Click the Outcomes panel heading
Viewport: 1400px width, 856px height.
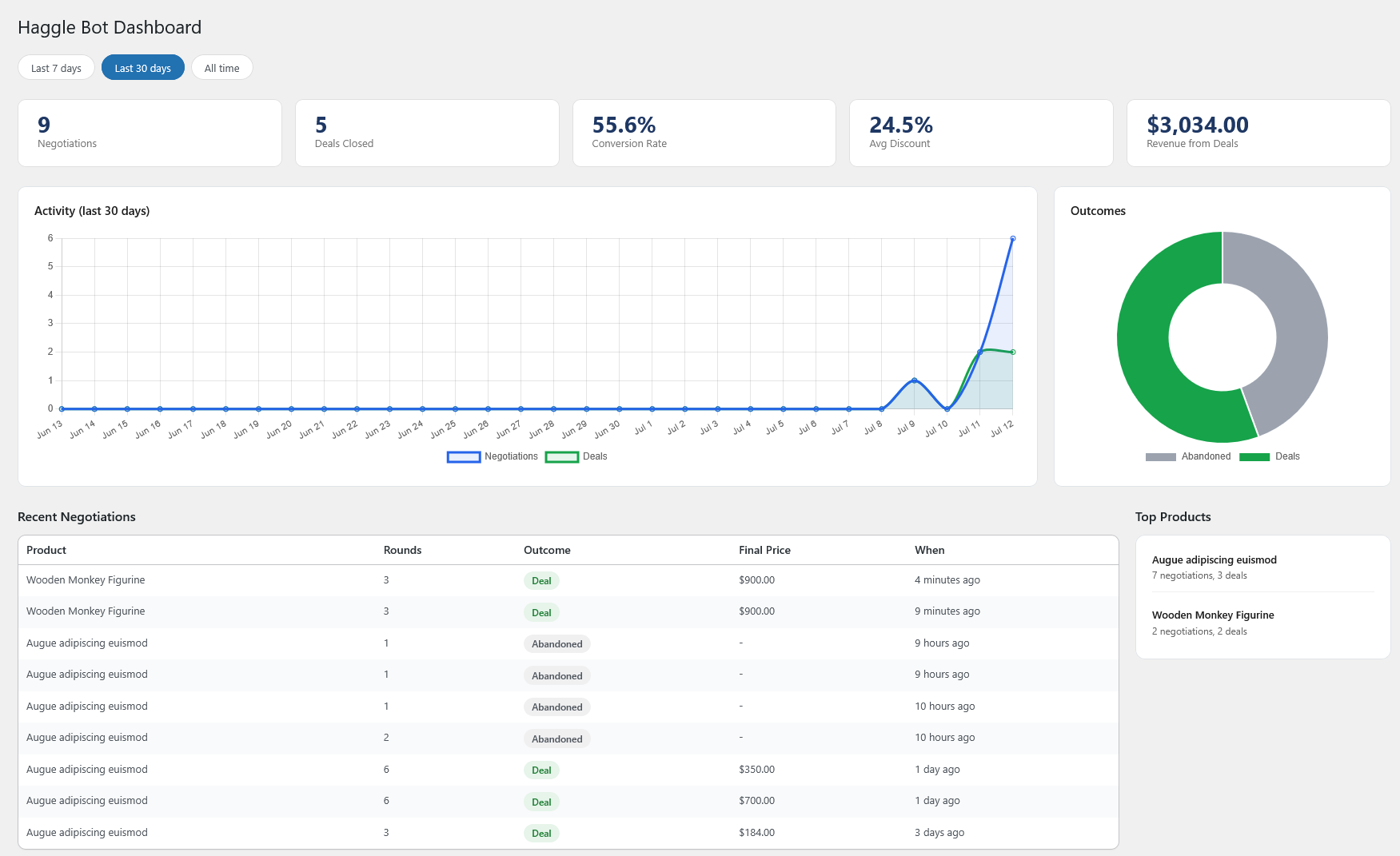(x=1098, y=211)
